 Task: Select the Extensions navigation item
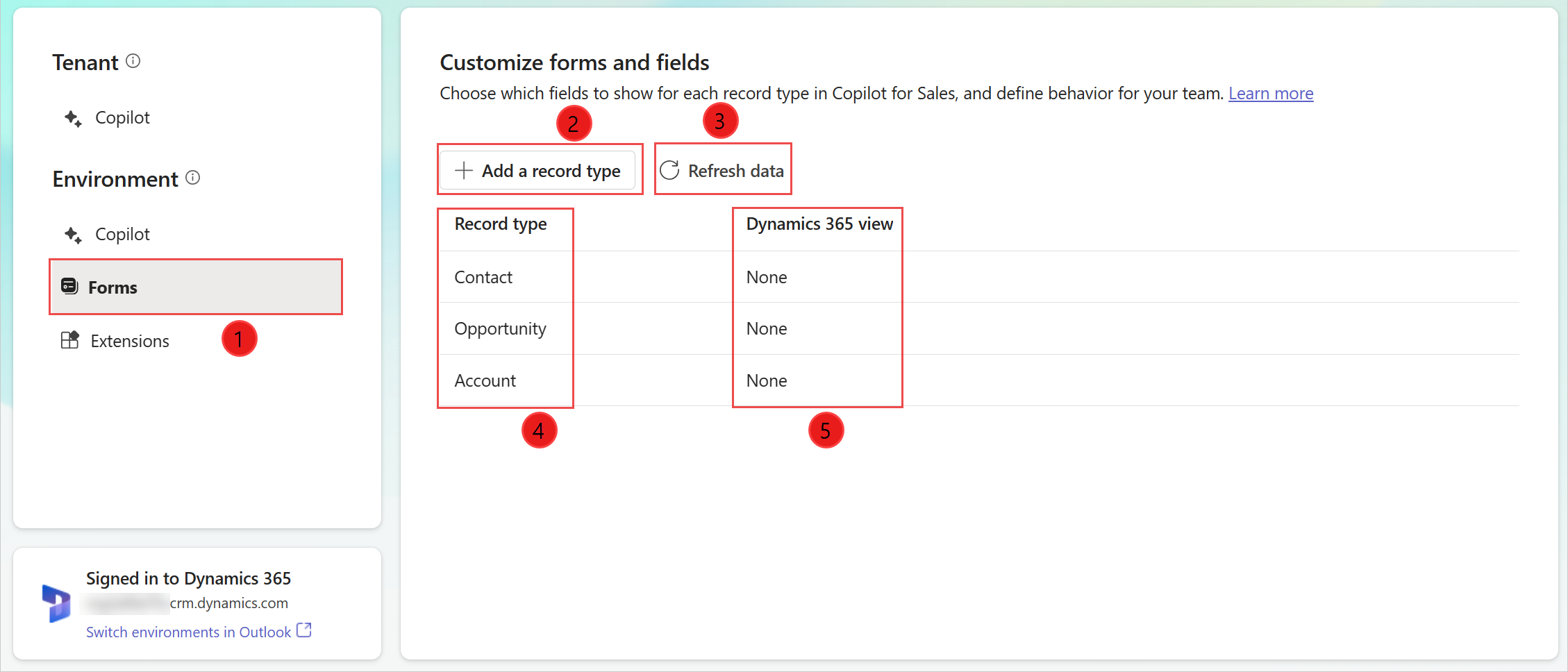(x=129, y=340)
